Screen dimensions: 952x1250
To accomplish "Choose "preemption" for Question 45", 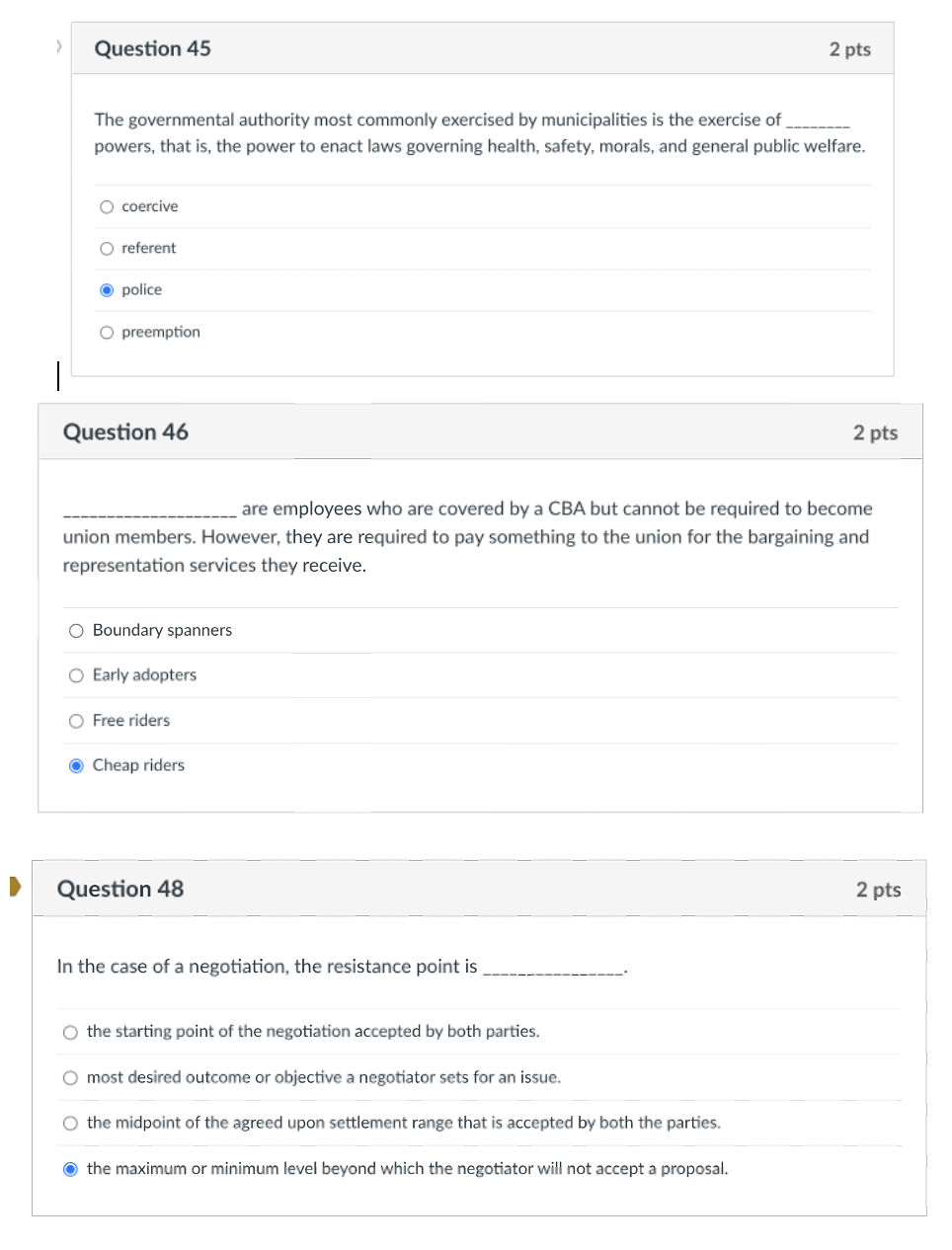I will click(x=107, y=332).
